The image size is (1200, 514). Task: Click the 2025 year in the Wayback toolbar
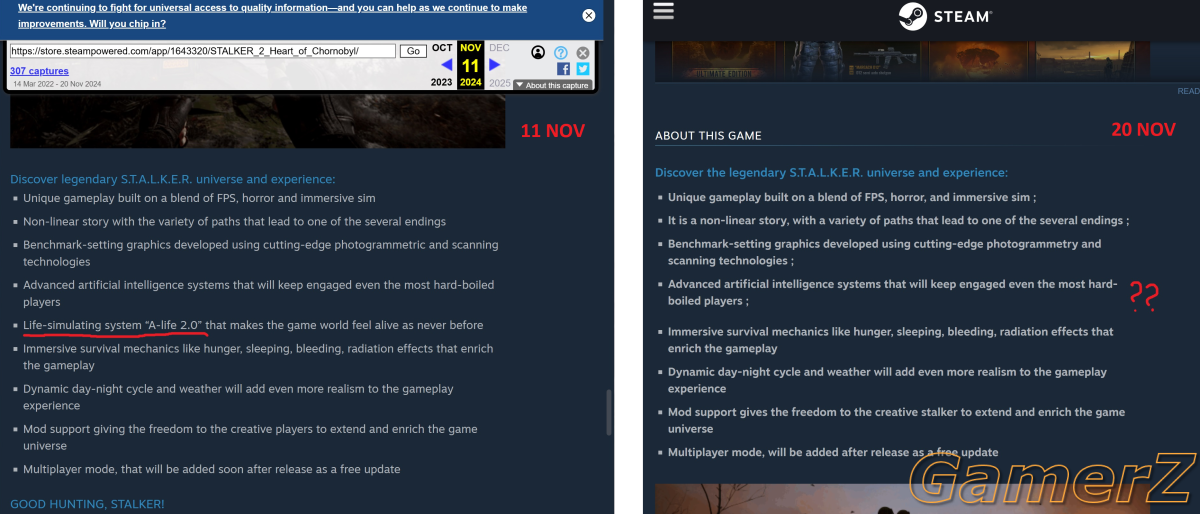coord(499,82)
